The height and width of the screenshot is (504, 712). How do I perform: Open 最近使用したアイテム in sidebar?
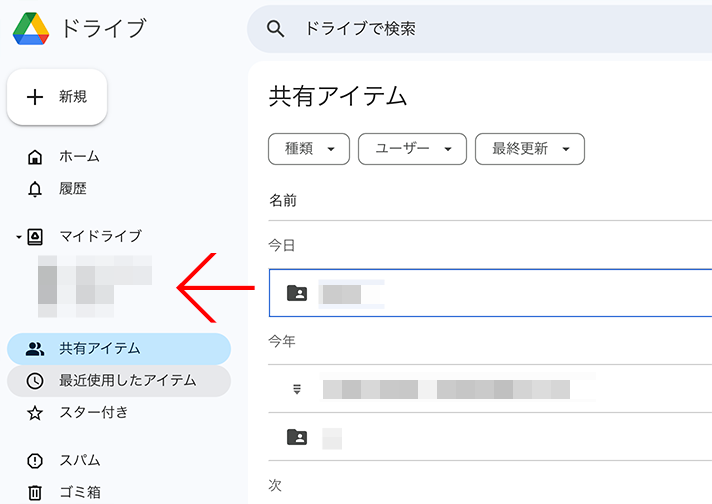click(126, 380)
